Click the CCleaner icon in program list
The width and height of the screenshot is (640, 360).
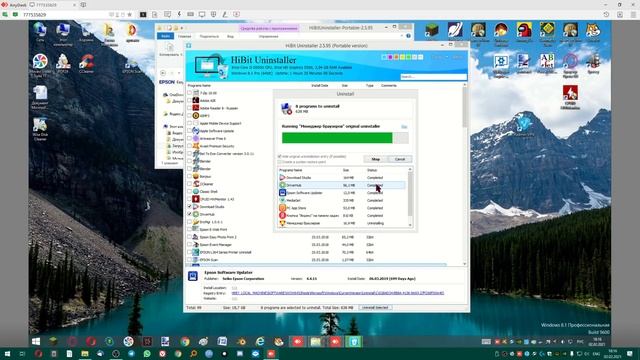tap(196, 184)
